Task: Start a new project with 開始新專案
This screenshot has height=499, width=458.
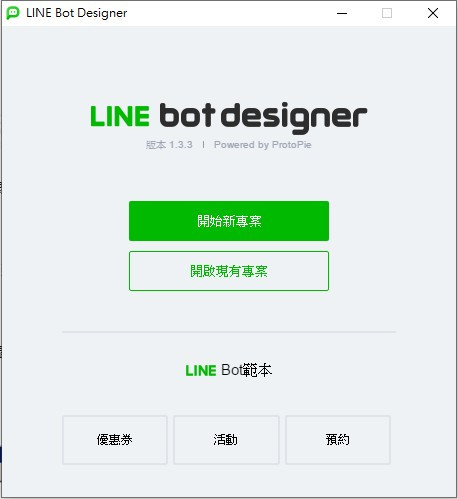Action: [x=229, y=221]
